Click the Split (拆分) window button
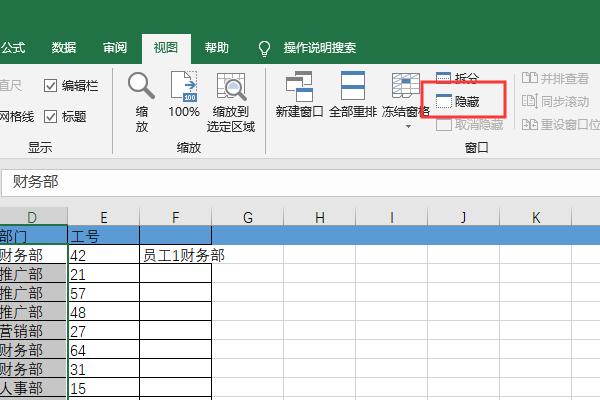 457,77
